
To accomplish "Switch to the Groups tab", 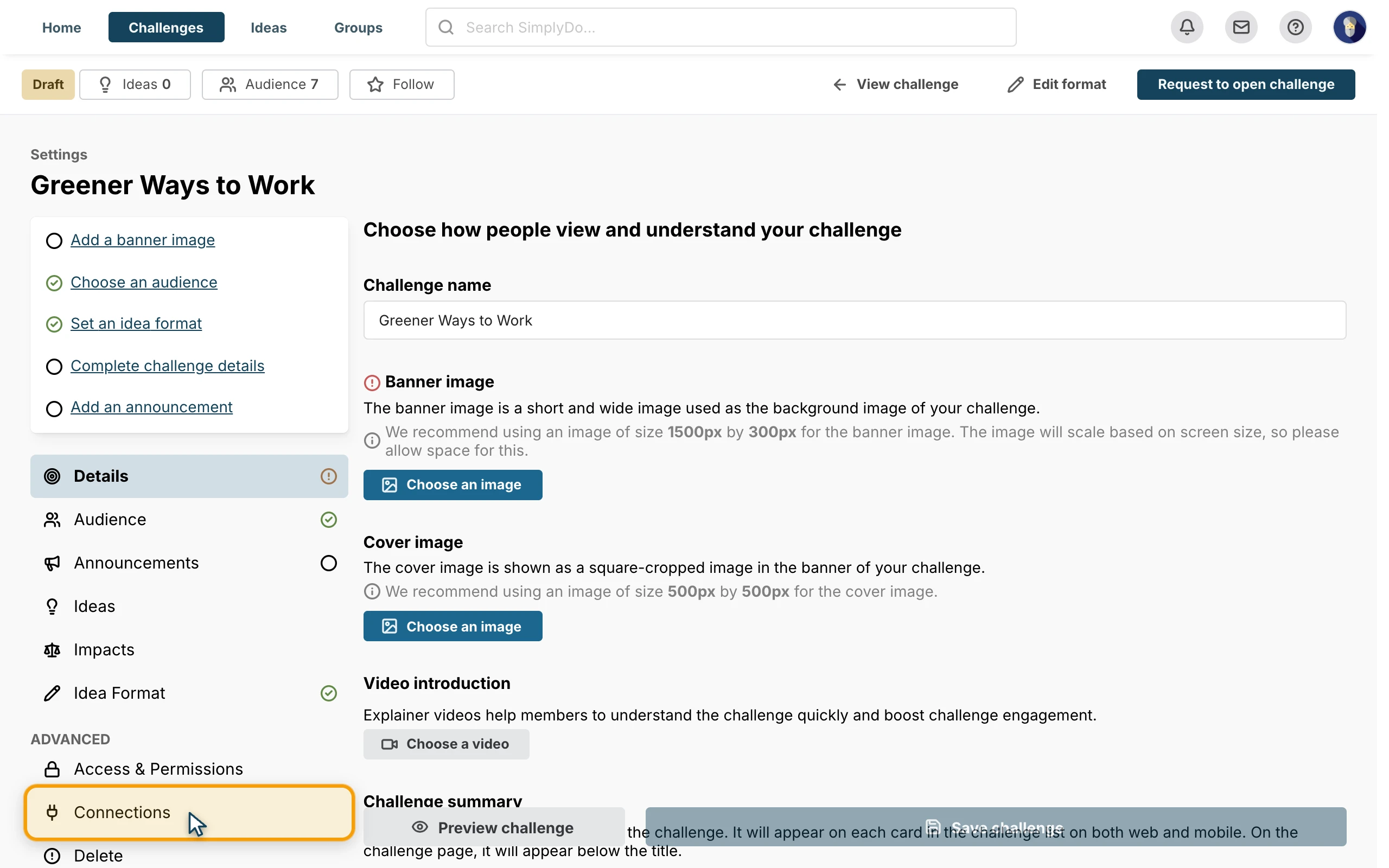I will point(358,27).
